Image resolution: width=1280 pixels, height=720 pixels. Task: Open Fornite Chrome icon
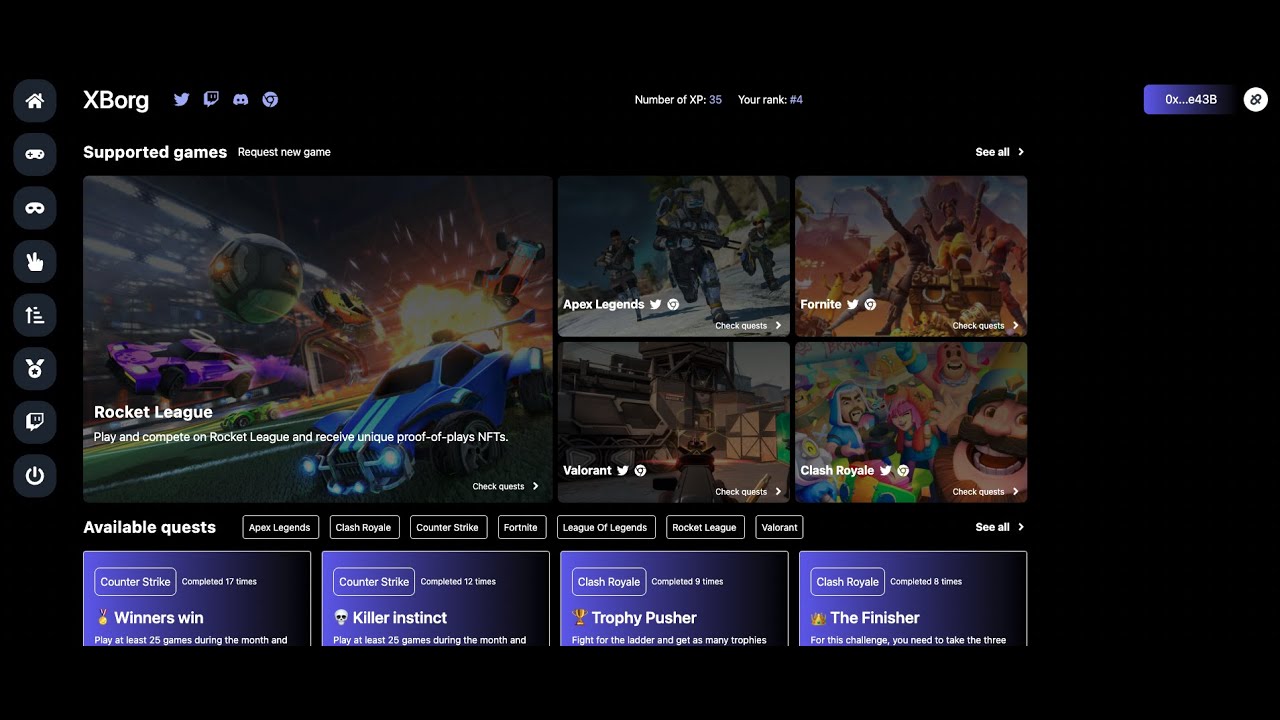870,304
